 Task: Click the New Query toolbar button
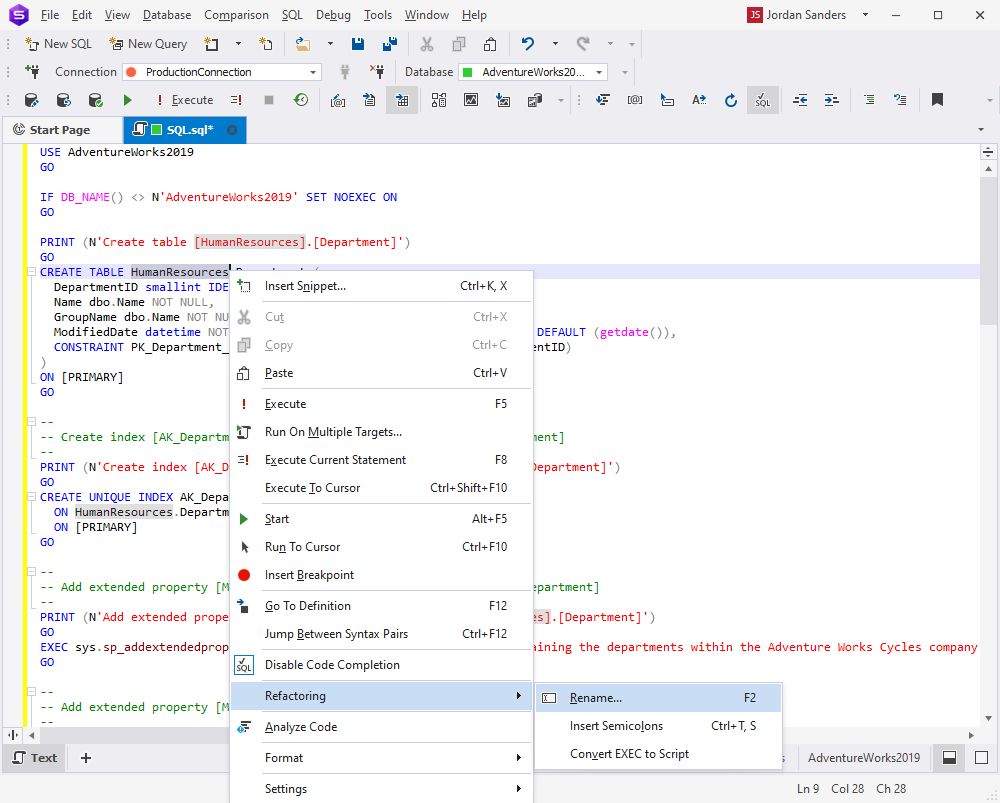(148, 44)
